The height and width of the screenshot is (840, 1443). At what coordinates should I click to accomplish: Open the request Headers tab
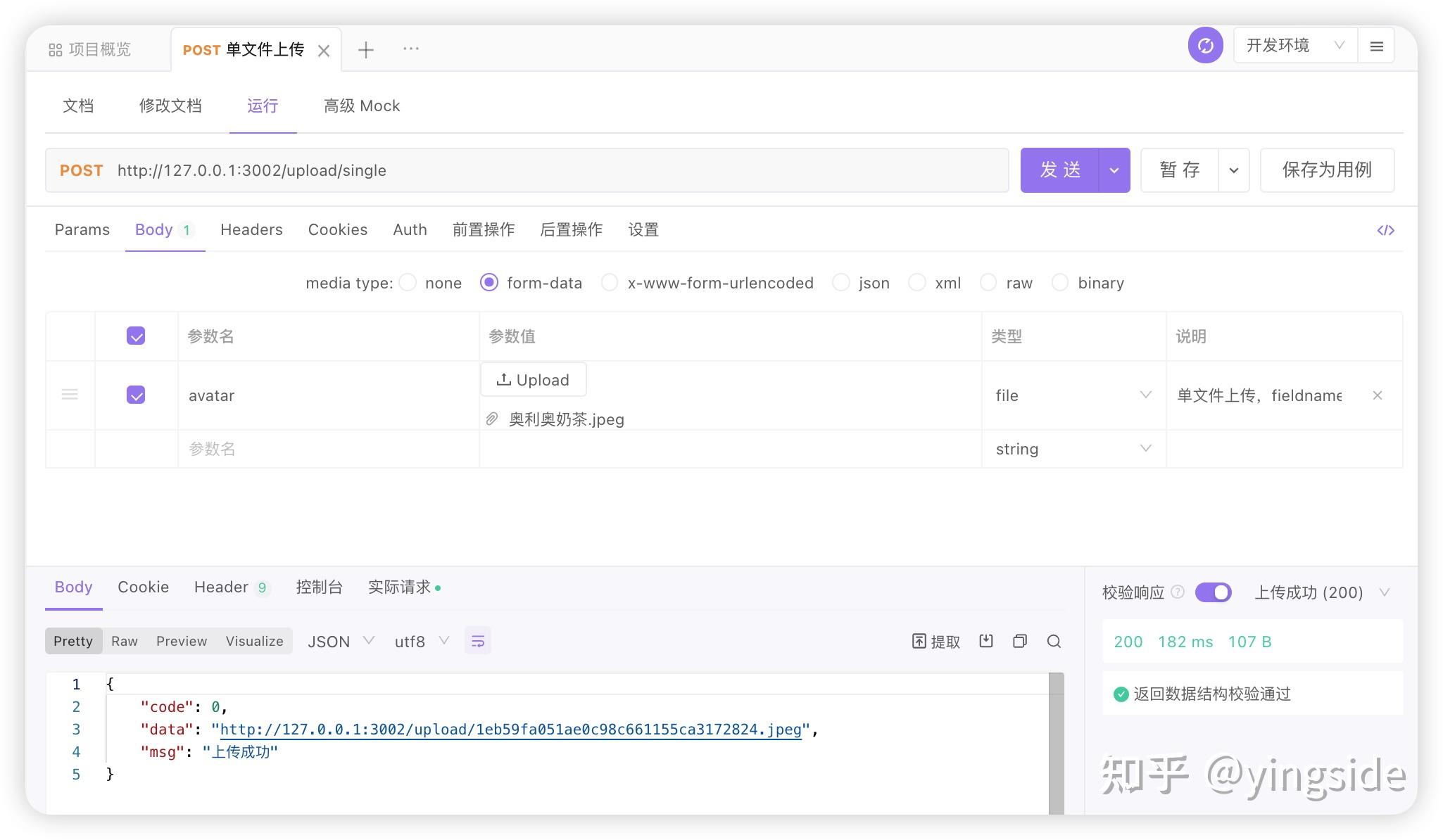pos(251,229)
